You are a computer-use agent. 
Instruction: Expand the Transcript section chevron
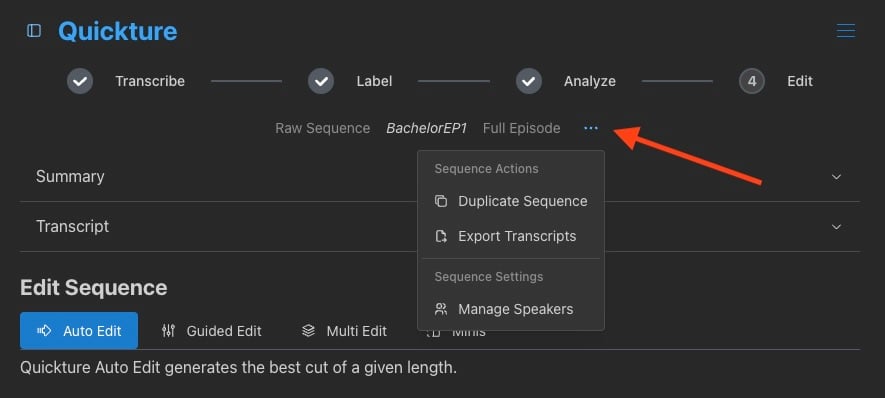point(836,226)
